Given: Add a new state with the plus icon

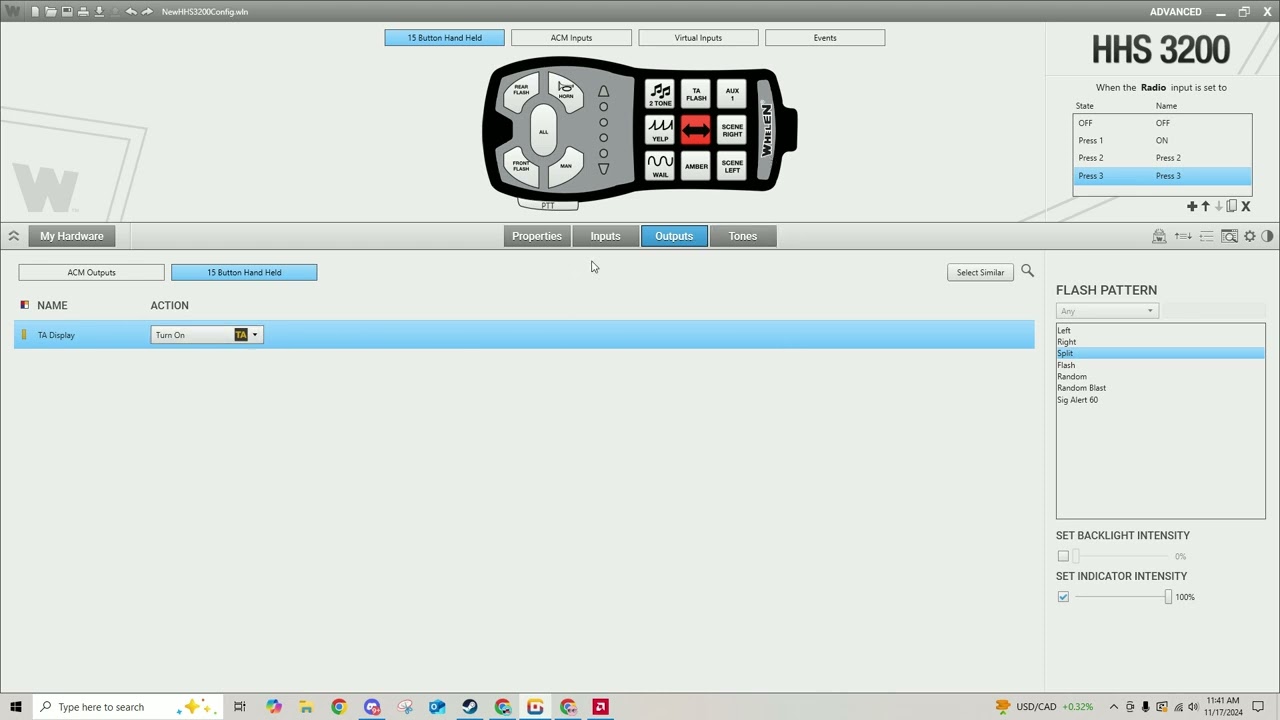Looking at the screenshot, I should 1192,206.
